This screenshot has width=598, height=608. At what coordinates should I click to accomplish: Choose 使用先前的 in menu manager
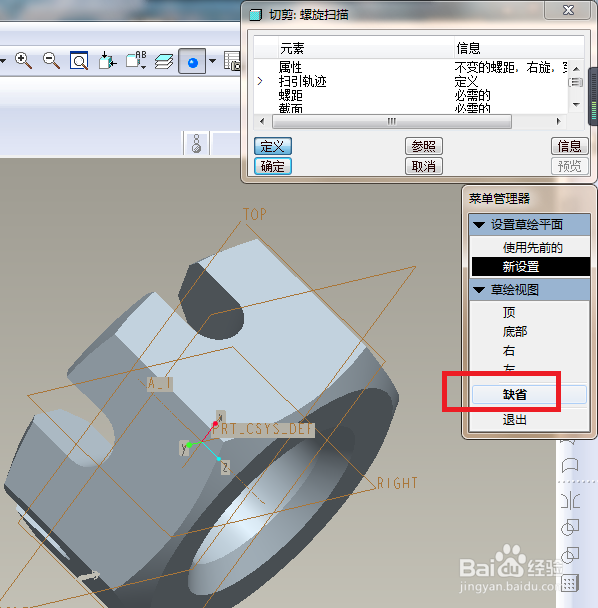point(532,247)
